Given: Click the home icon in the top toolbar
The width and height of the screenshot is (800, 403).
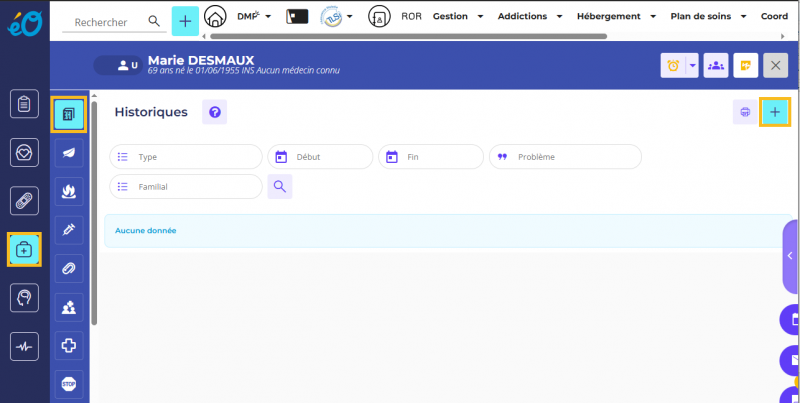Looking at the screenshot, I should tap(215, 17).
